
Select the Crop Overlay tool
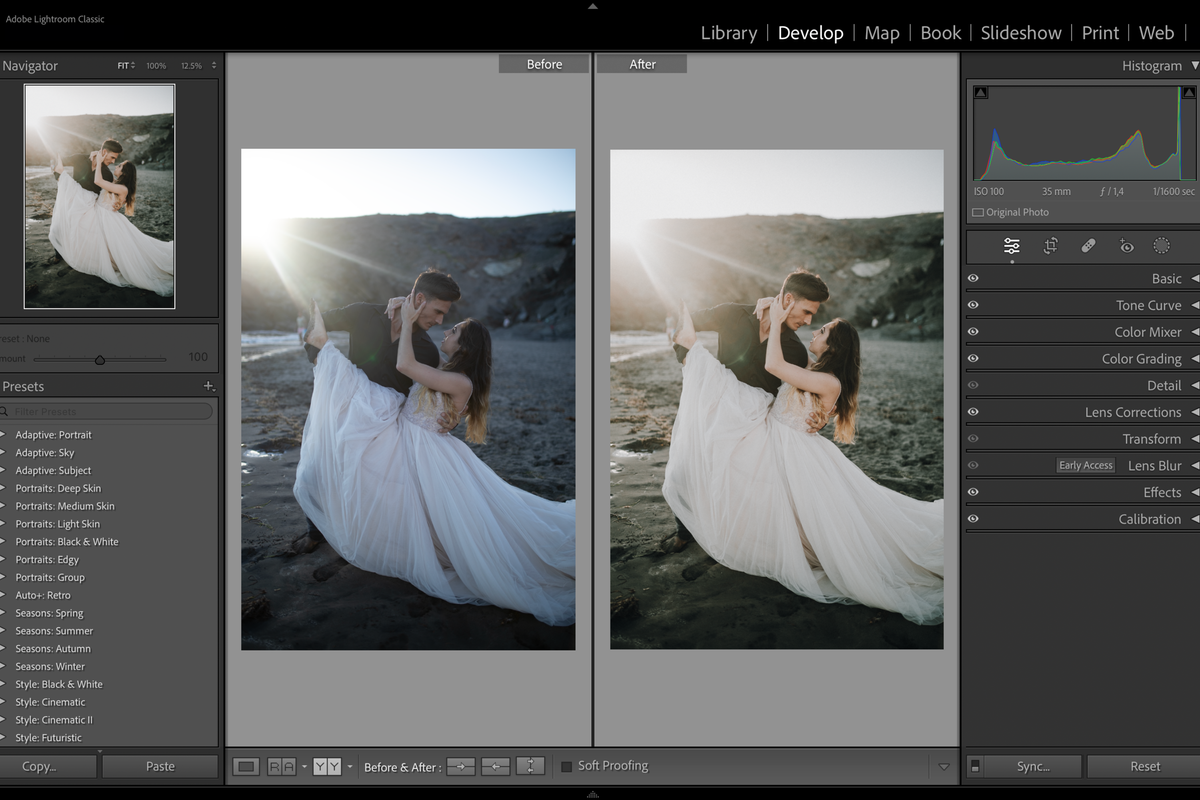click(1050, 246)
